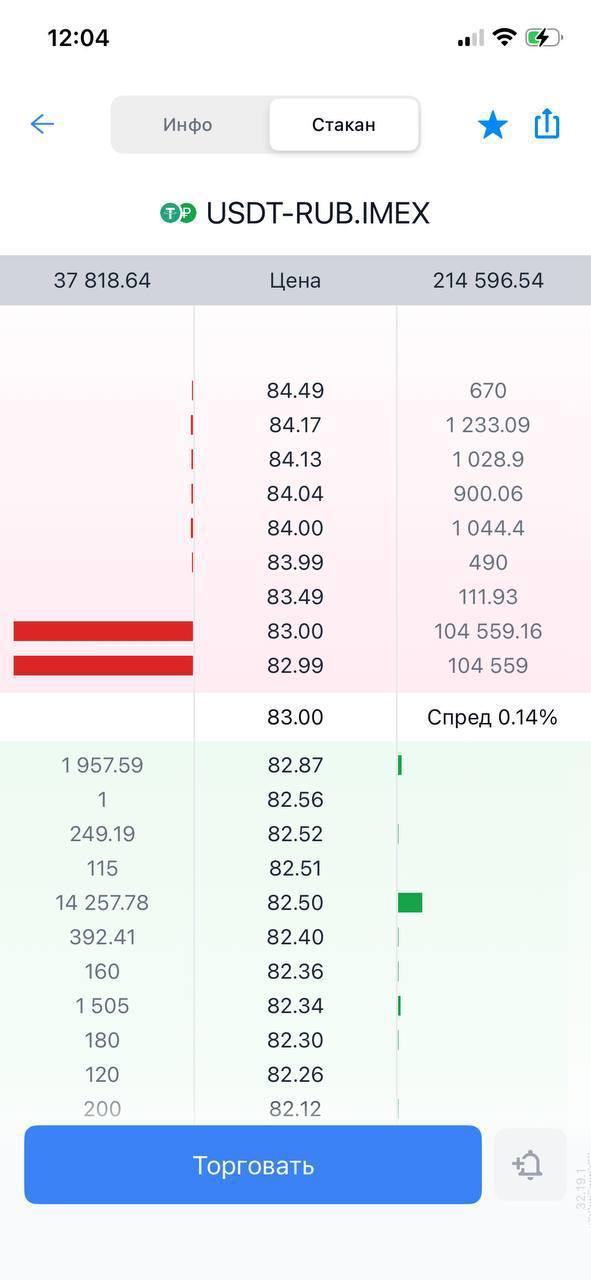Select bid level 82.50 with volume 14 257.78

click(x=295, y=903)
